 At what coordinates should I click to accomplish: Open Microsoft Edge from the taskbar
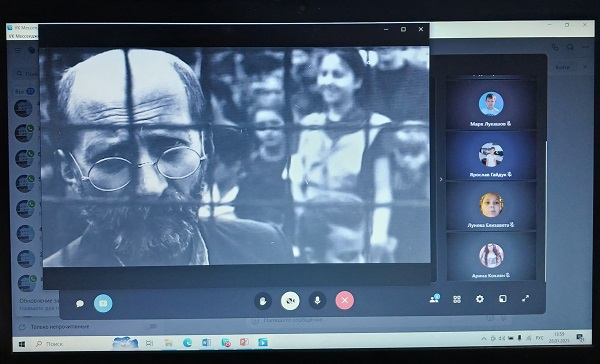(x=187, y=343)
